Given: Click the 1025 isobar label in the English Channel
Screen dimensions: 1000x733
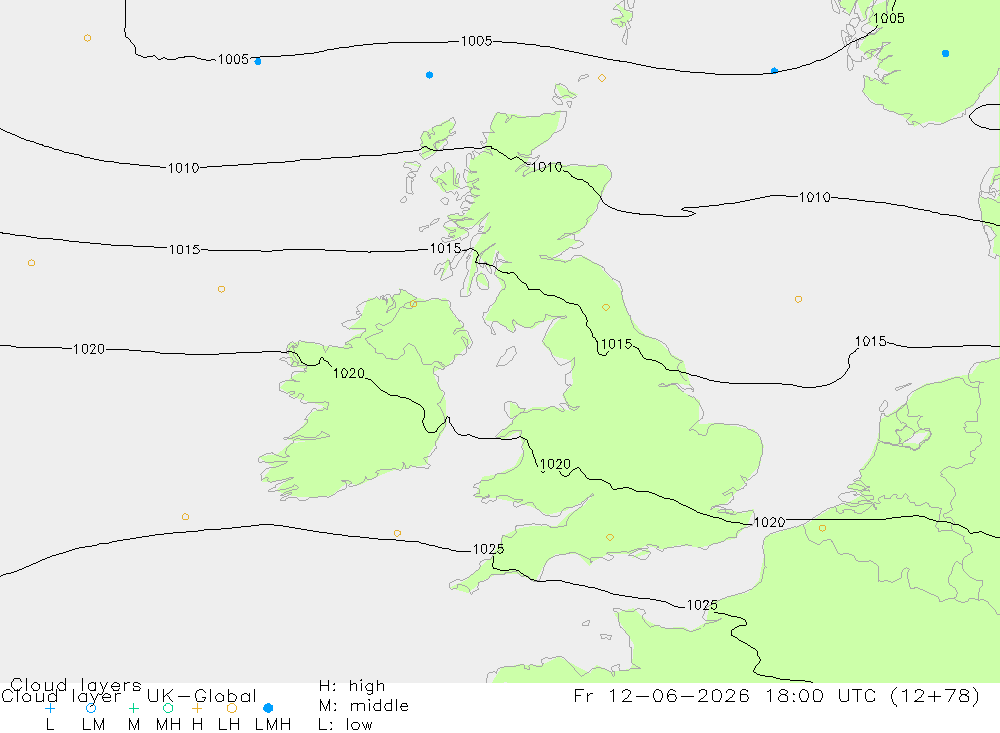Looking at the screenshot, I should 702,605.
